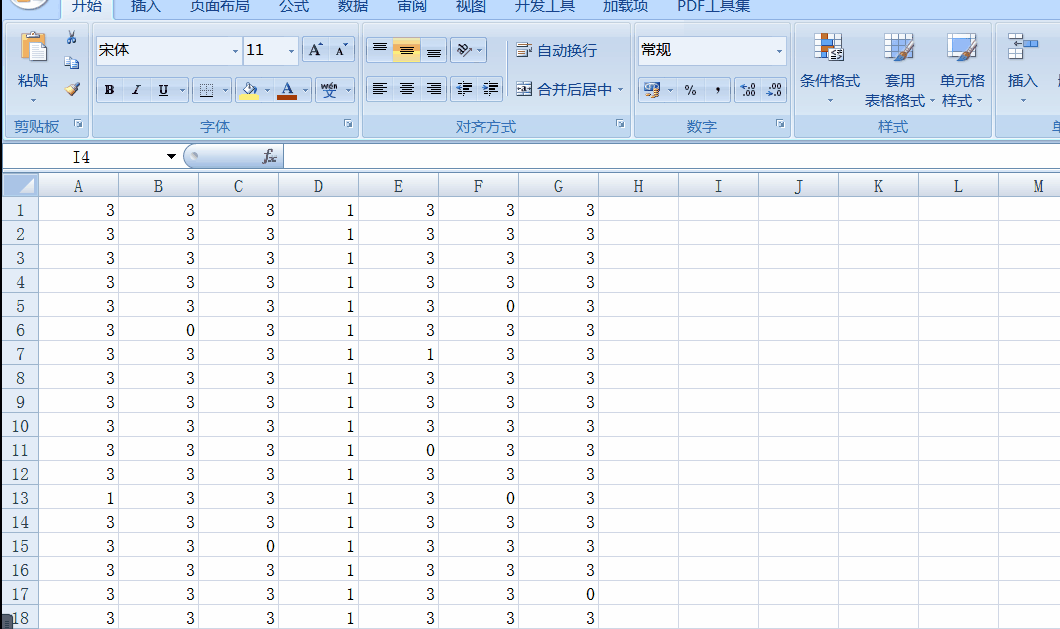Open 剪贴板 group dialog launcher
Screen dimensions: 1060x629
pos(78,124)
